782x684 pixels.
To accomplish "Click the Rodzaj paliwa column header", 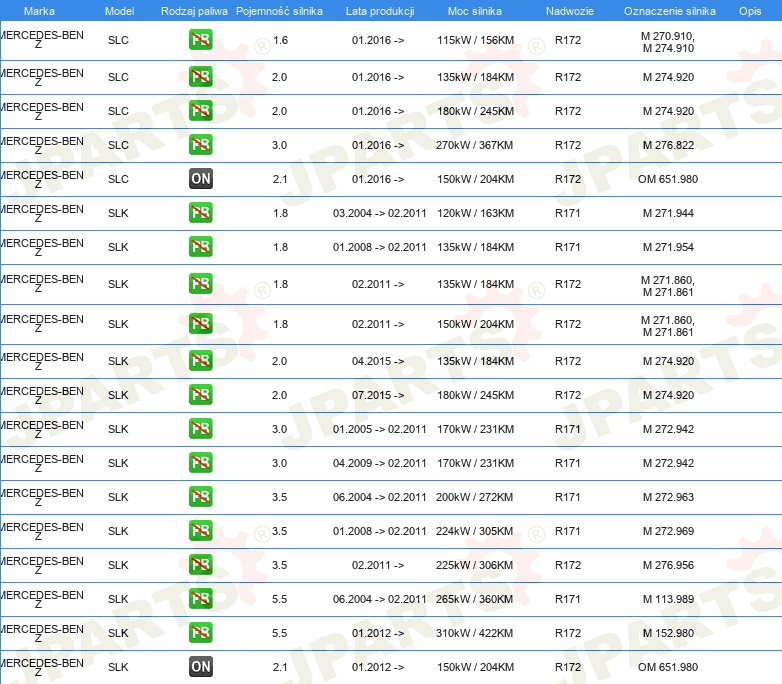I will (194, 10).
